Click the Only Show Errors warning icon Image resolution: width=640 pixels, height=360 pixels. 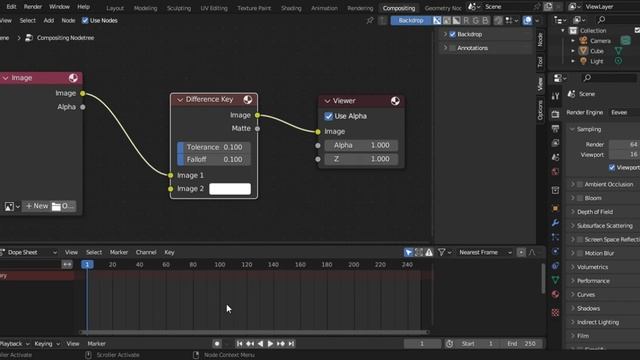click(429, 253)
